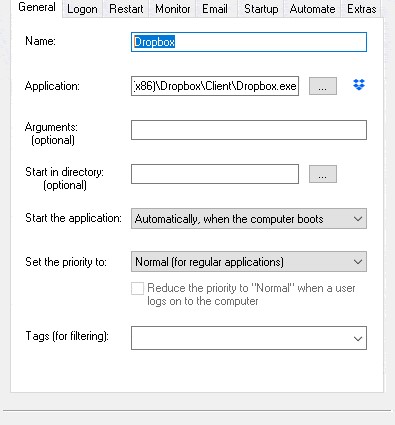Go to the Startup tab
The height and width of the screenshot is (425, 395).
click(x=261, y=9)
